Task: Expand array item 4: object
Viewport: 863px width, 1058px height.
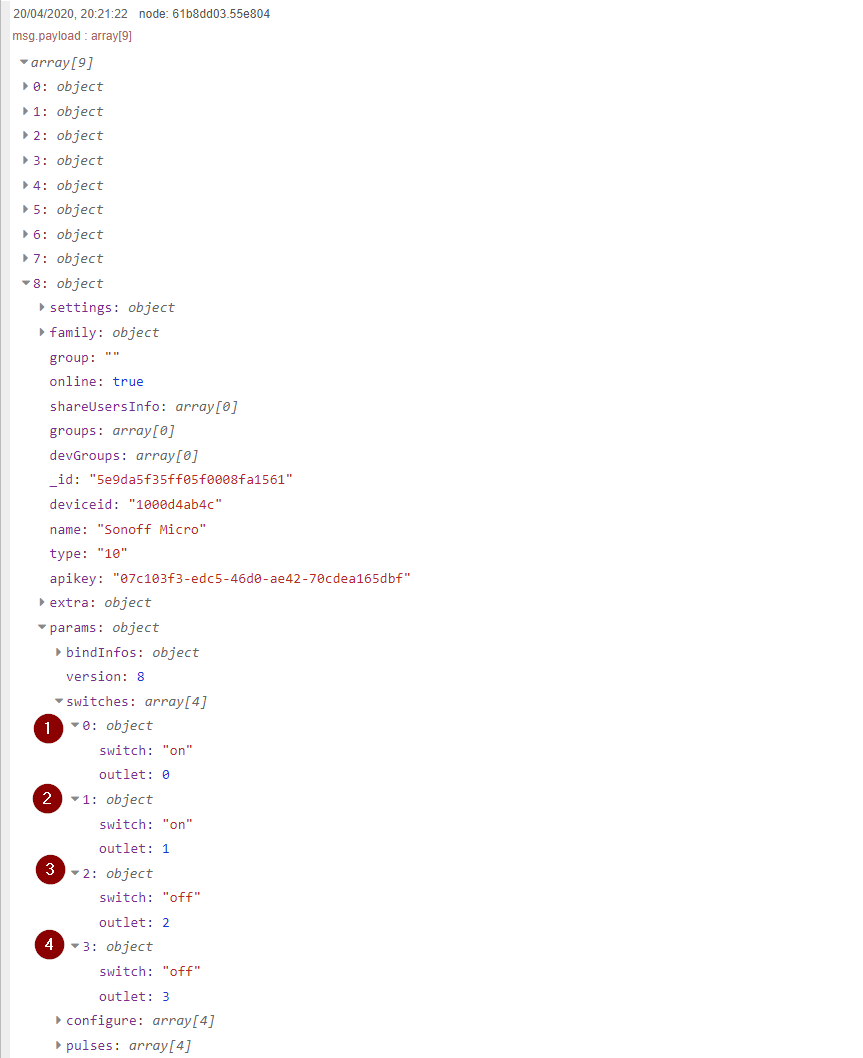Action: (25, 185)
